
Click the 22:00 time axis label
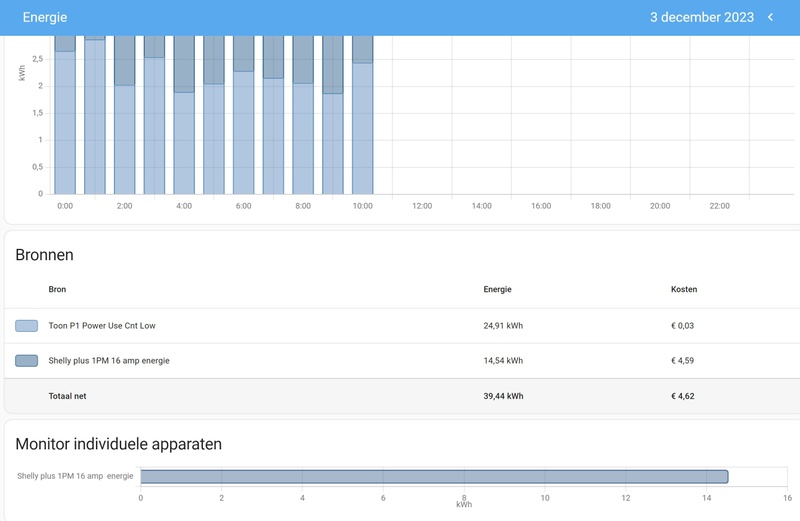coord(719,206)
